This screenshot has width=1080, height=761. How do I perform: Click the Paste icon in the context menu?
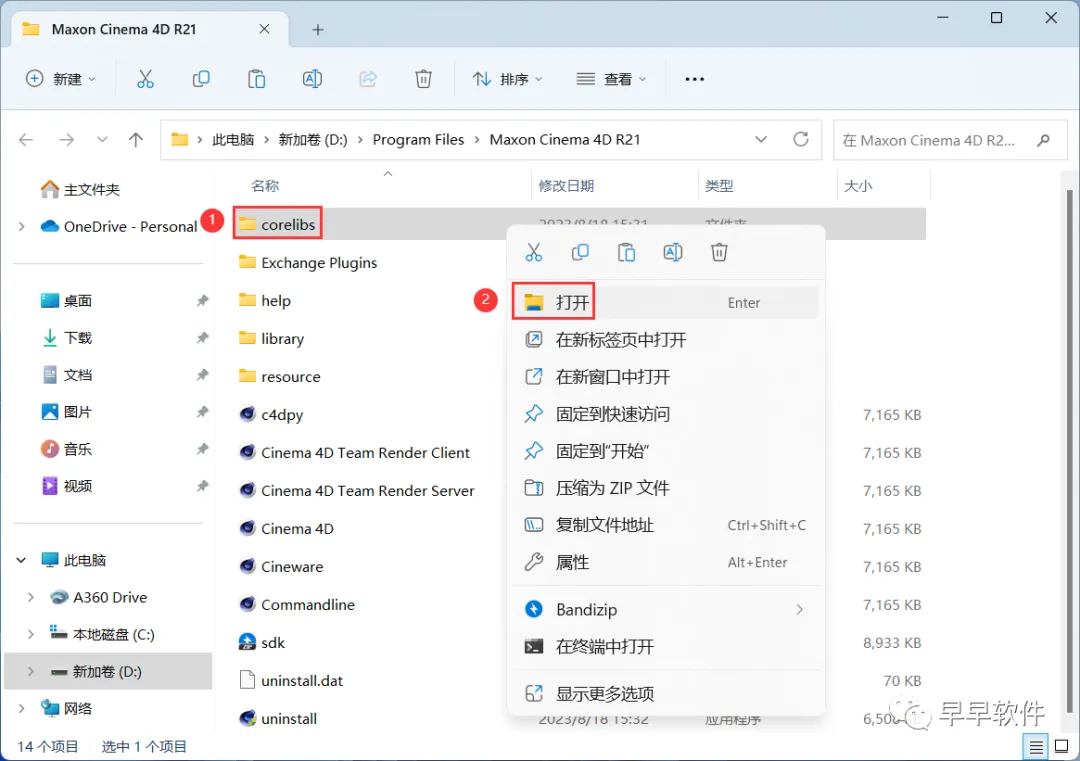pyautogui.click(x=626, y=252)
